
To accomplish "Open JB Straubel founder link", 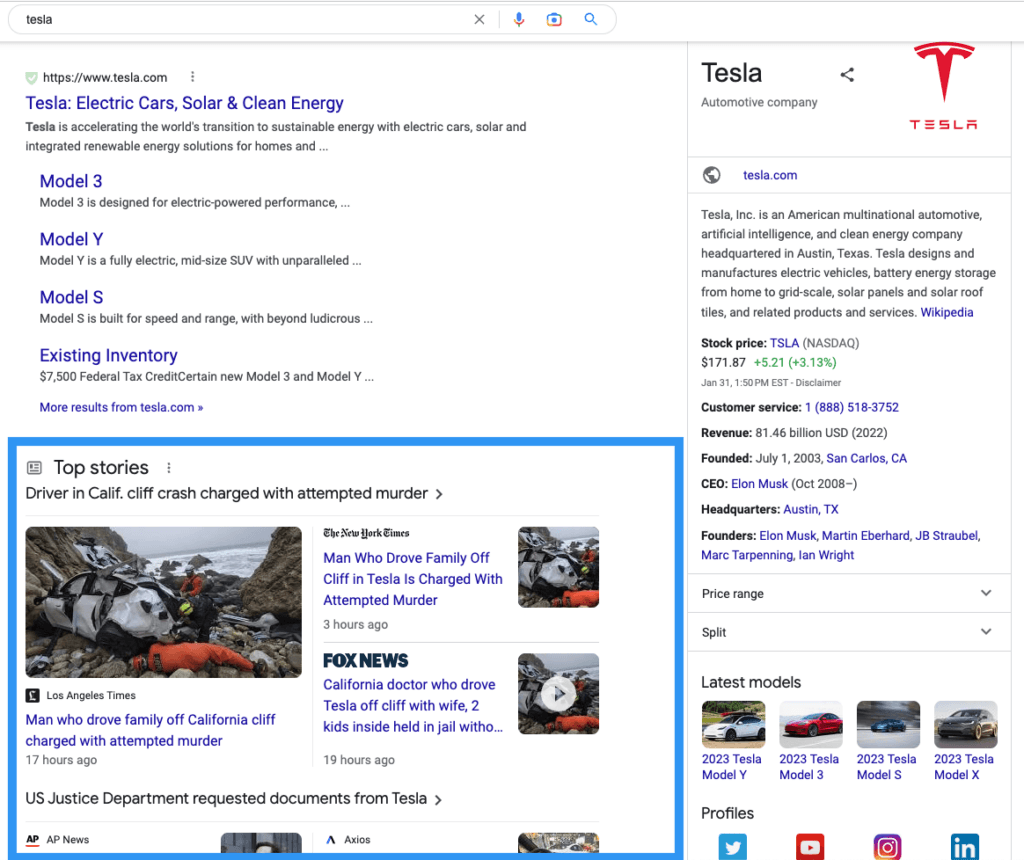I will click(946, 536).
